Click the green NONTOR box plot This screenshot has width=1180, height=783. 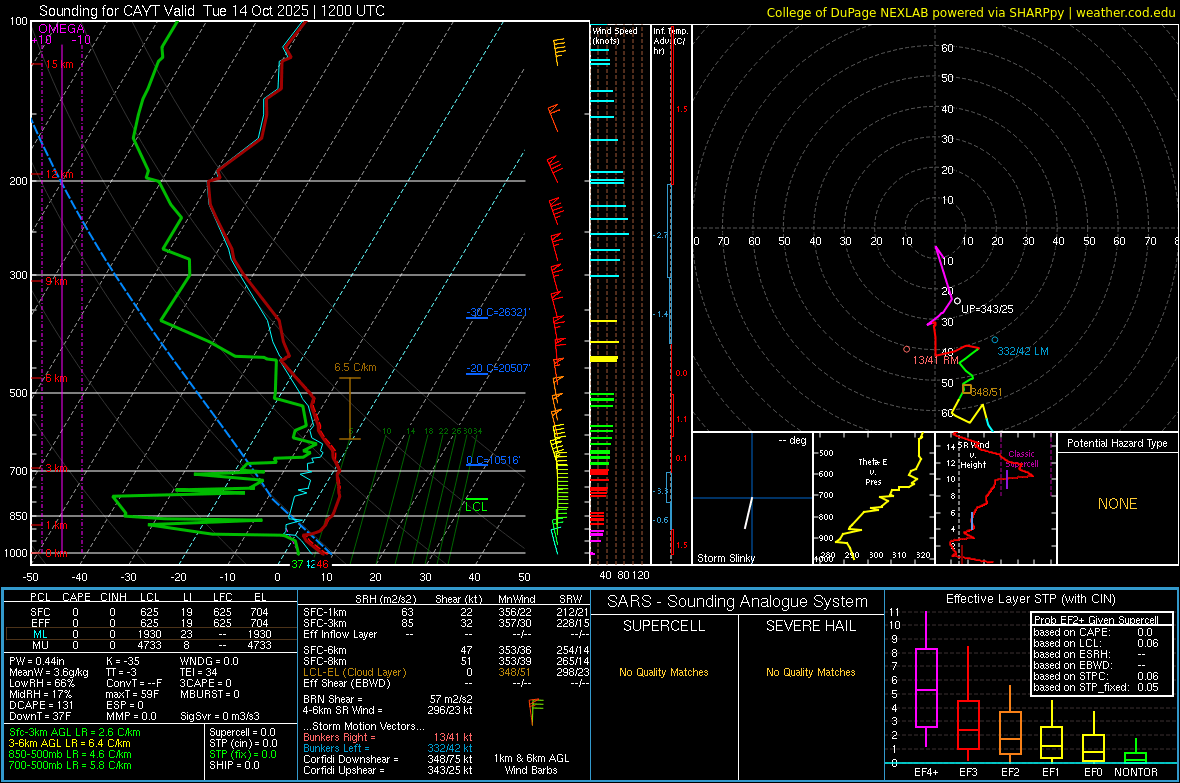pos(1135,751)
